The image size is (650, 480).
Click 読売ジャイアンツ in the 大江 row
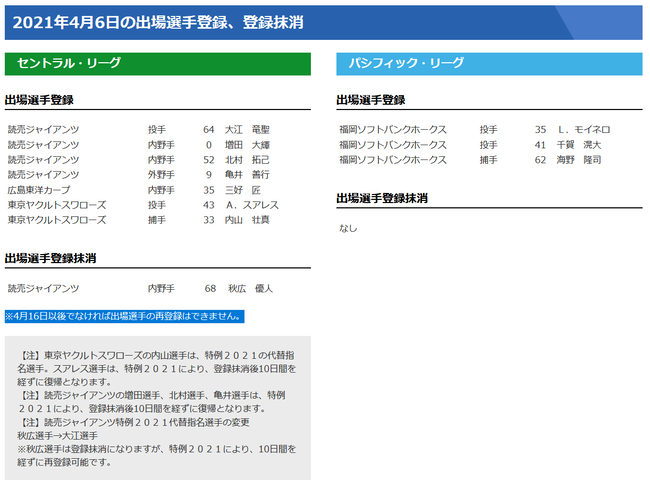click(x=44, y=130)
